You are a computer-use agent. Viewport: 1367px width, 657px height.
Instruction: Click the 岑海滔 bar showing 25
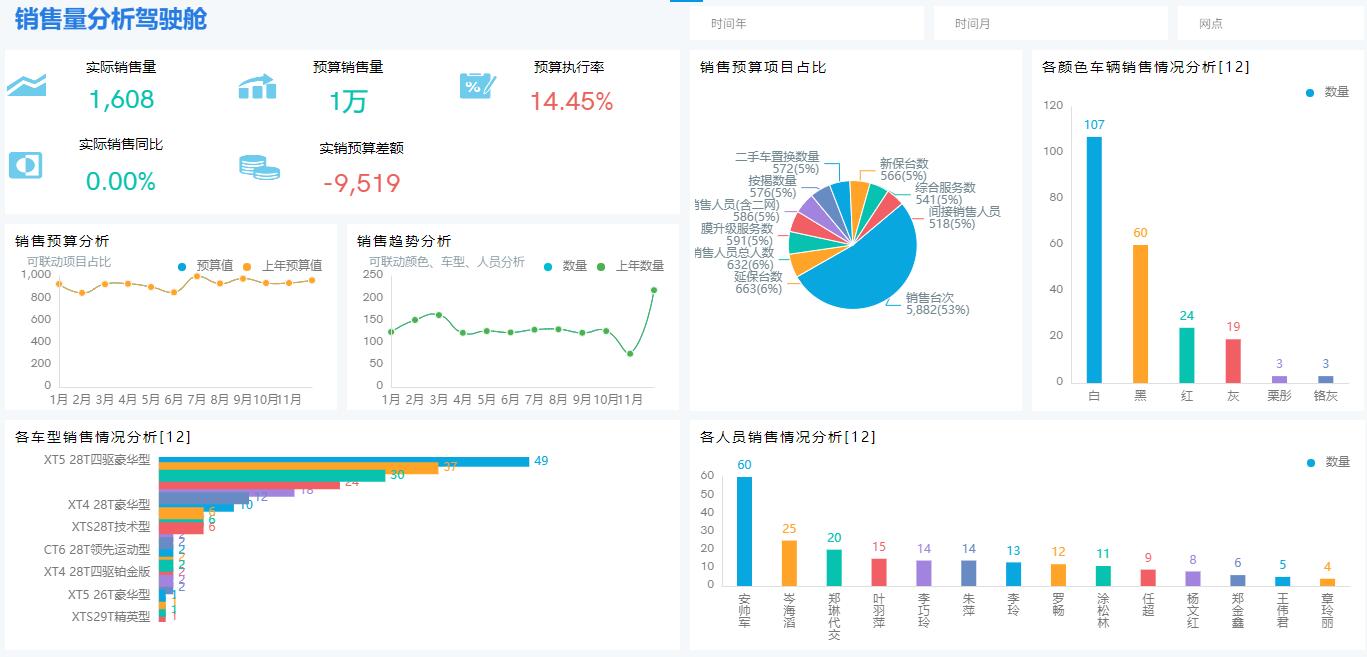[789, 563]
